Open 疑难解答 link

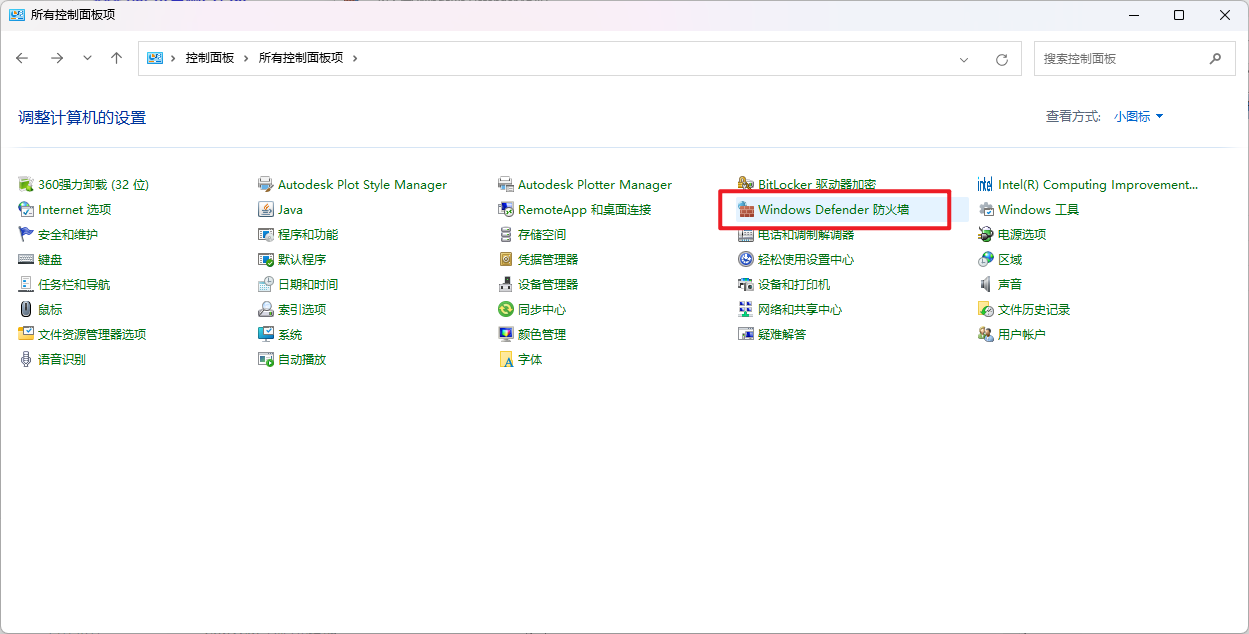click(x=782, y=334)
